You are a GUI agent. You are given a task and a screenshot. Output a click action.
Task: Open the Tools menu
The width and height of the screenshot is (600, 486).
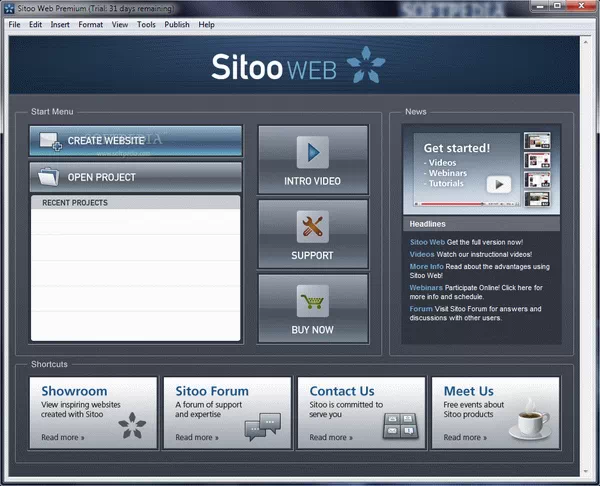[x=146, y=24]
